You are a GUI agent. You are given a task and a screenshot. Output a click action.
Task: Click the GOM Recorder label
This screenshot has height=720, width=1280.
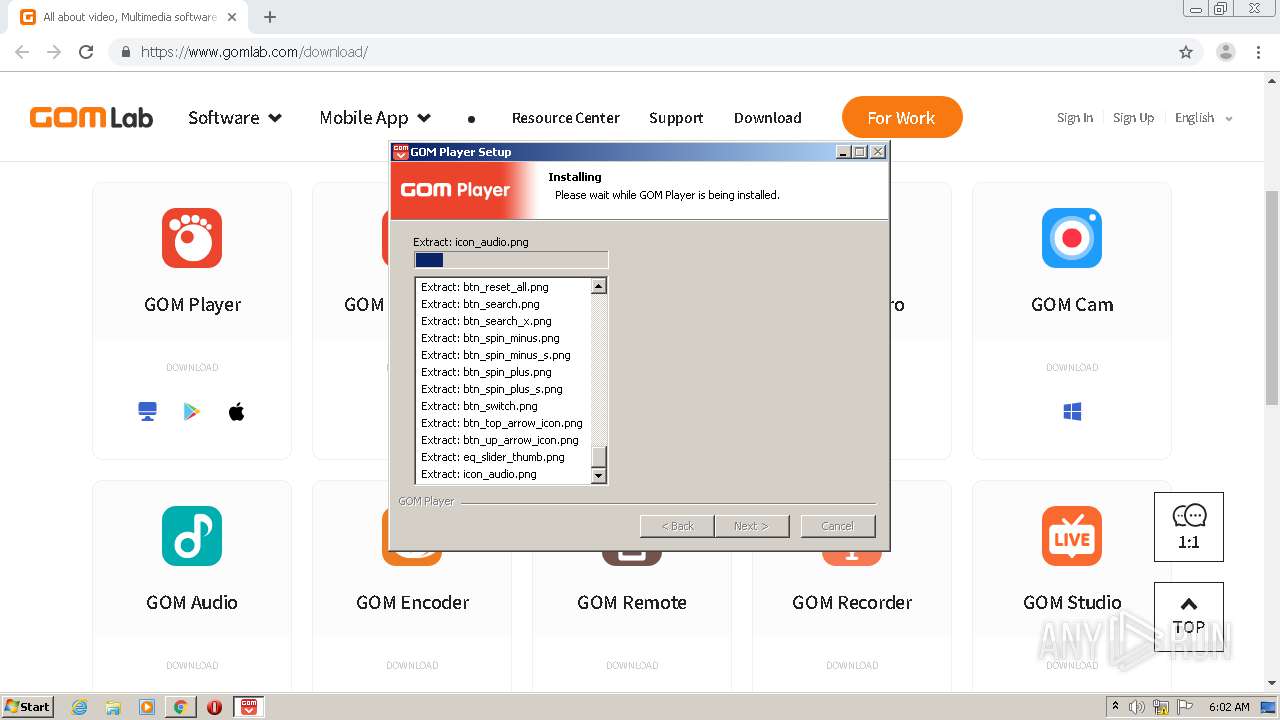click(x=852, y=603)
